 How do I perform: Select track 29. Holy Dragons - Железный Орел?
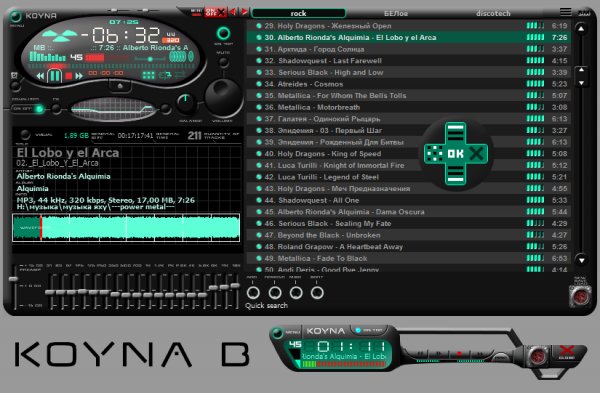tap(408, 26)
